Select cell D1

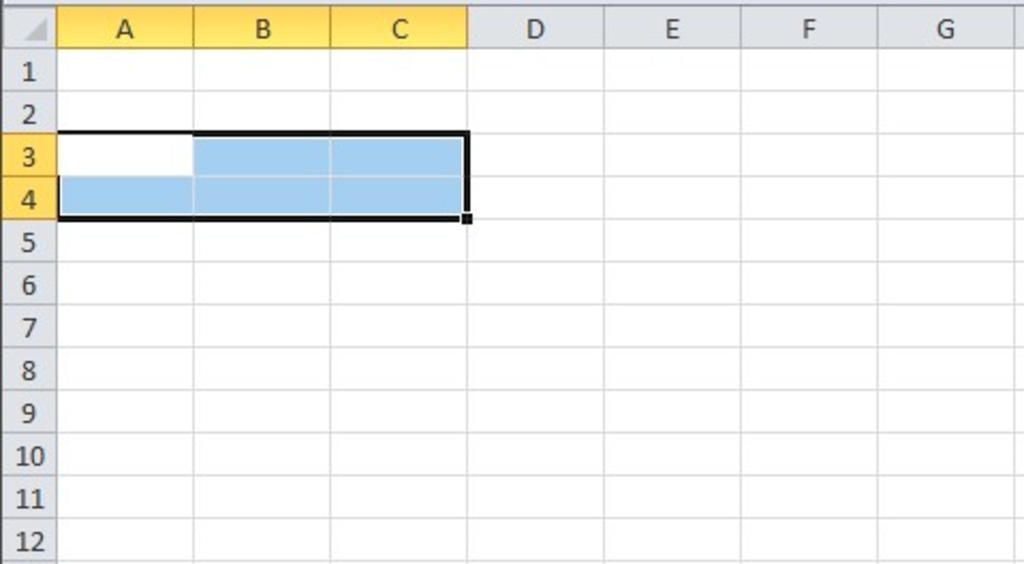click(535, 71)
